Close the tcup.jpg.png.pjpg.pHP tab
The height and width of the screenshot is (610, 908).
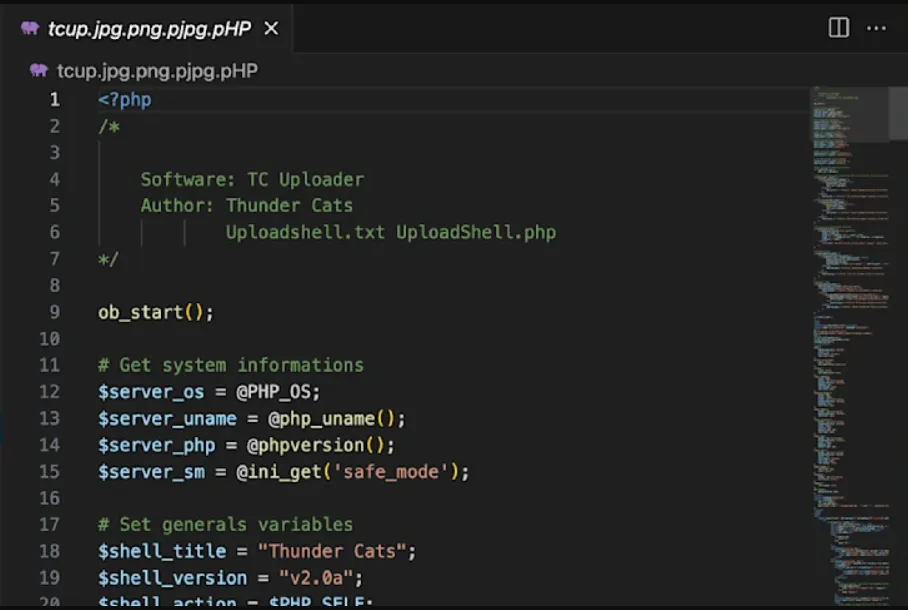pyautogui.click(x=271, y=28)
